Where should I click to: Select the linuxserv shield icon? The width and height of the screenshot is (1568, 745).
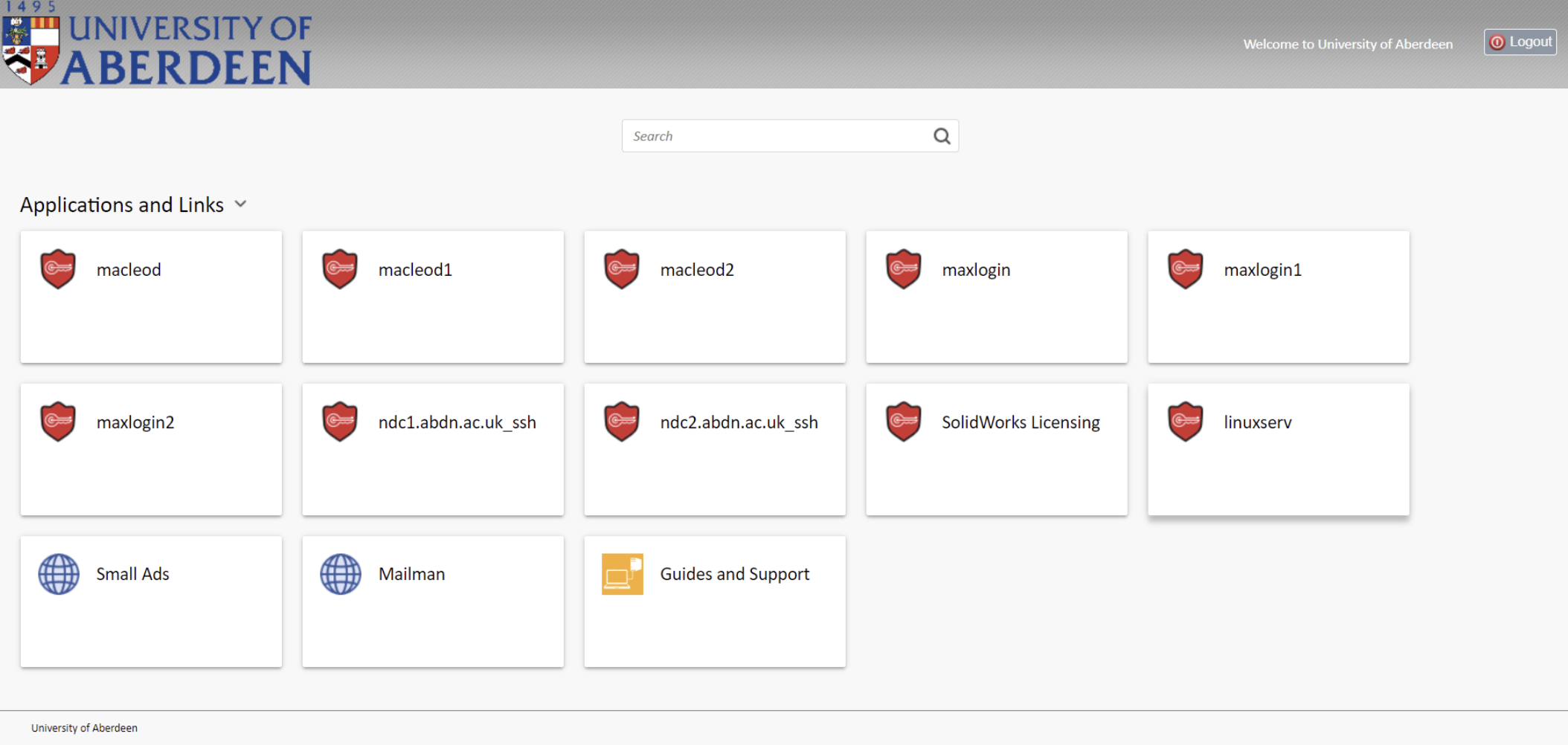tap(1186, 422)
